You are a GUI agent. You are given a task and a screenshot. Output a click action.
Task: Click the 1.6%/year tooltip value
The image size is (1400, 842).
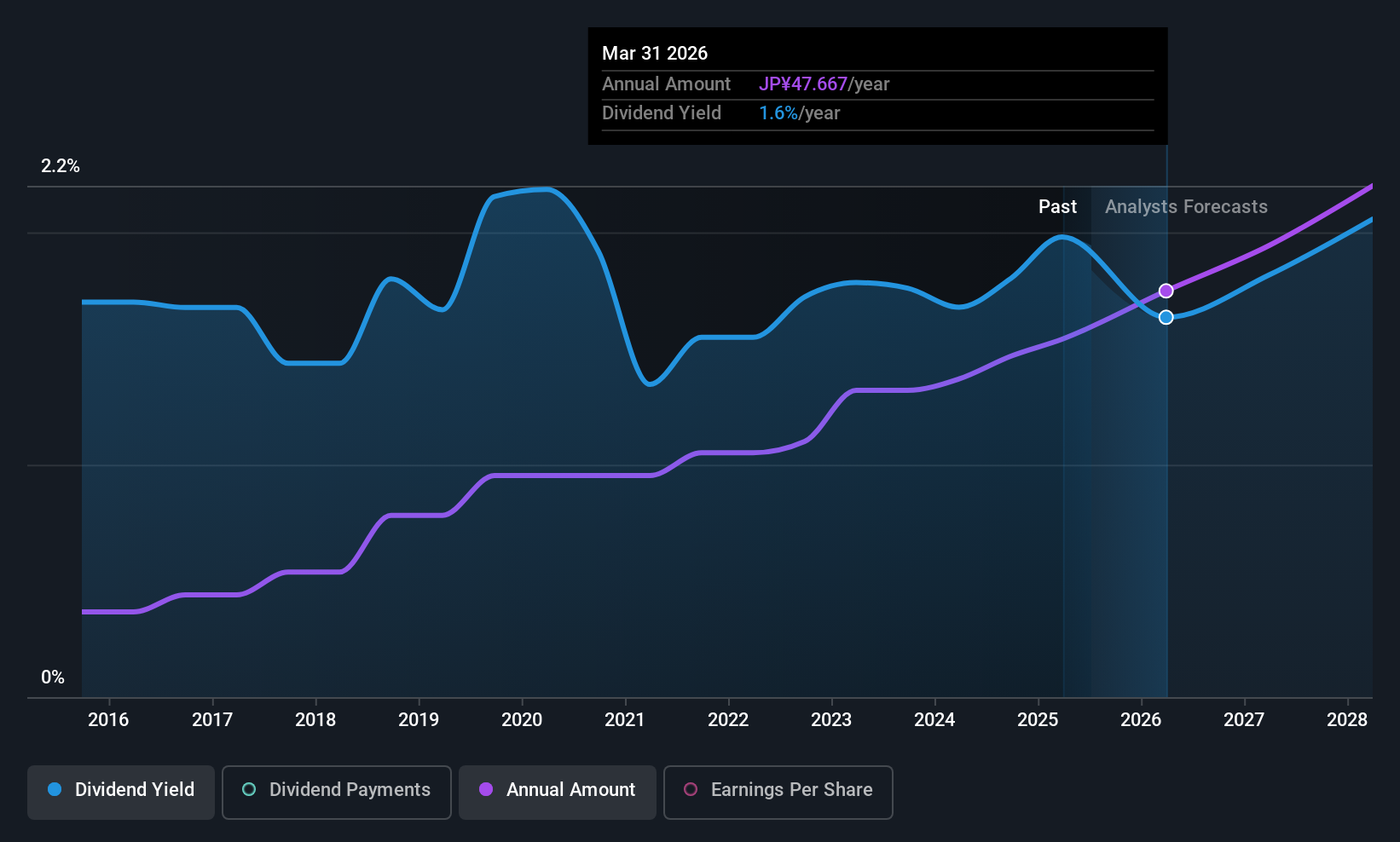tap(799, 113)
